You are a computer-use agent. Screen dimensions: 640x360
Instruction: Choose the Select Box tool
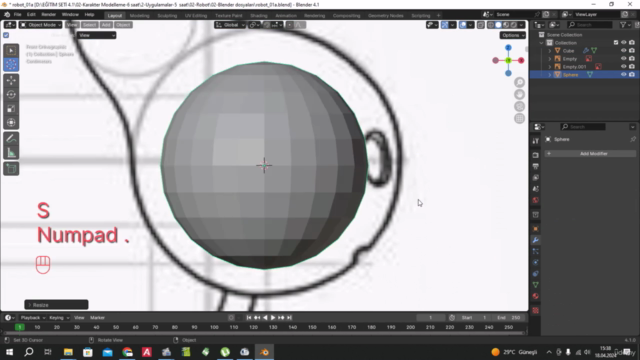coord(11,51)
